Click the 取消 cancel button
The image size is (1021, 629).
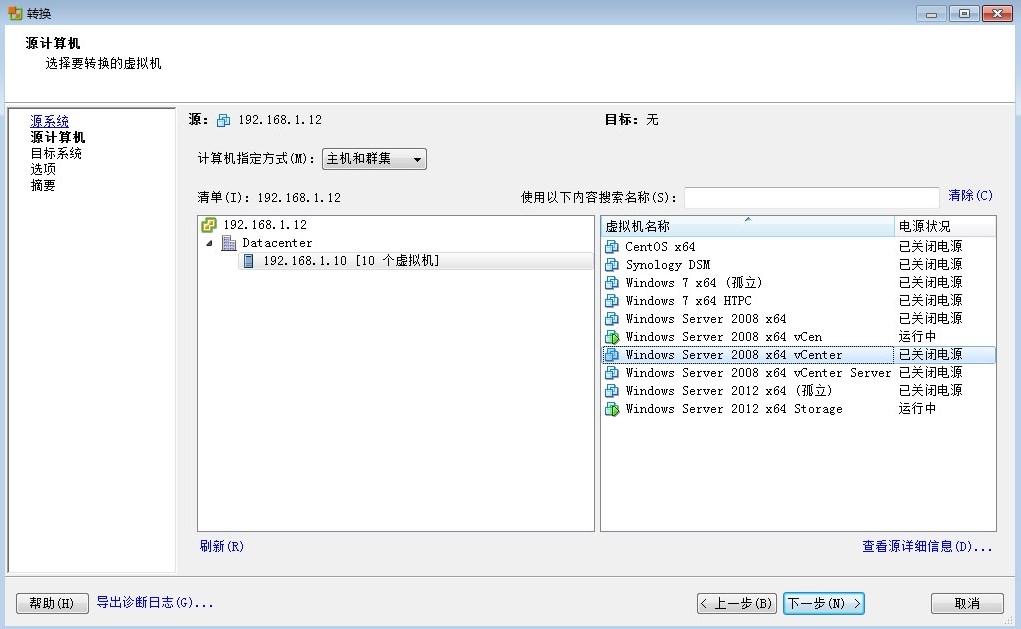967,603
